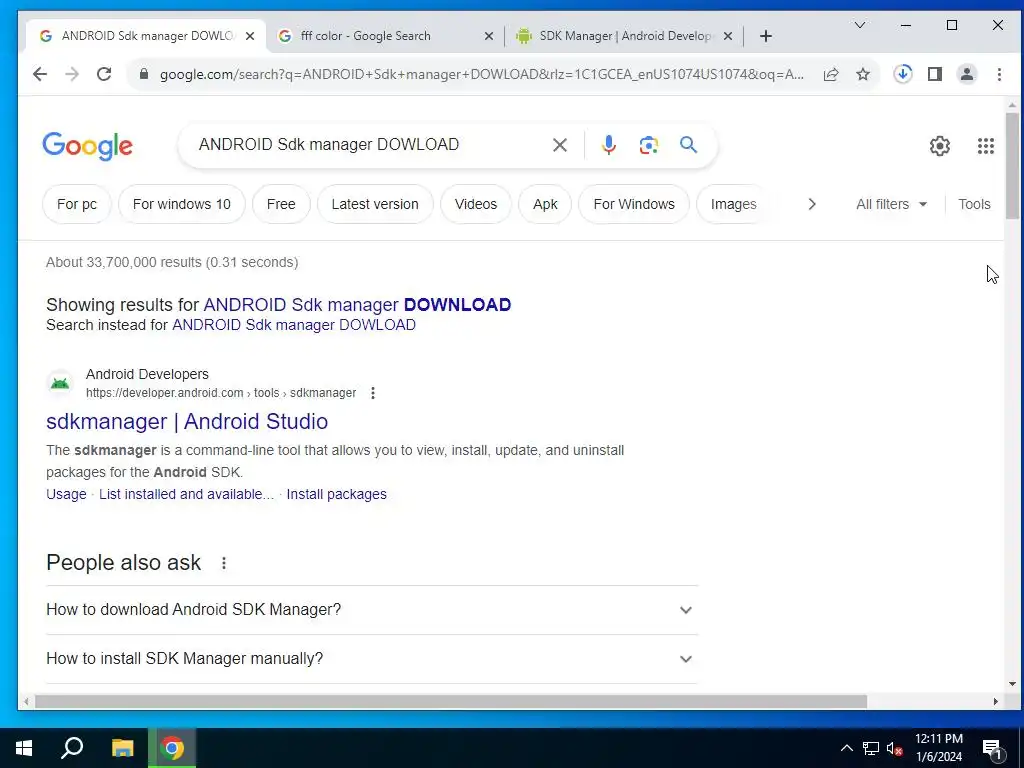Click corrected query ANDROID Sdk manager DOWNLOAD

point(357,305)
